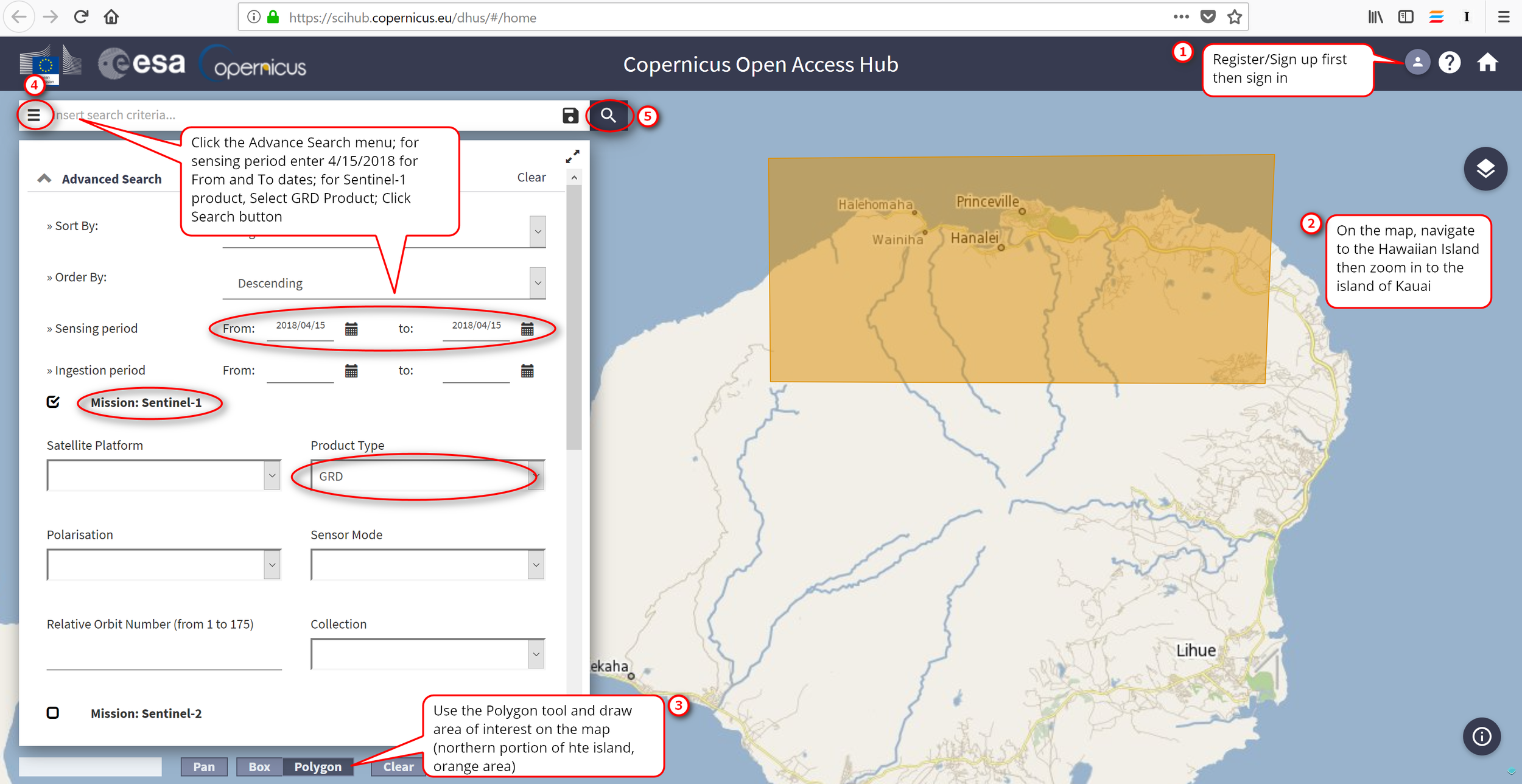Image resolution: width=1522 pixels, height=784 pixels.
Task: Collapse the Advanced Search section chevron
Action: pos(44,178)
